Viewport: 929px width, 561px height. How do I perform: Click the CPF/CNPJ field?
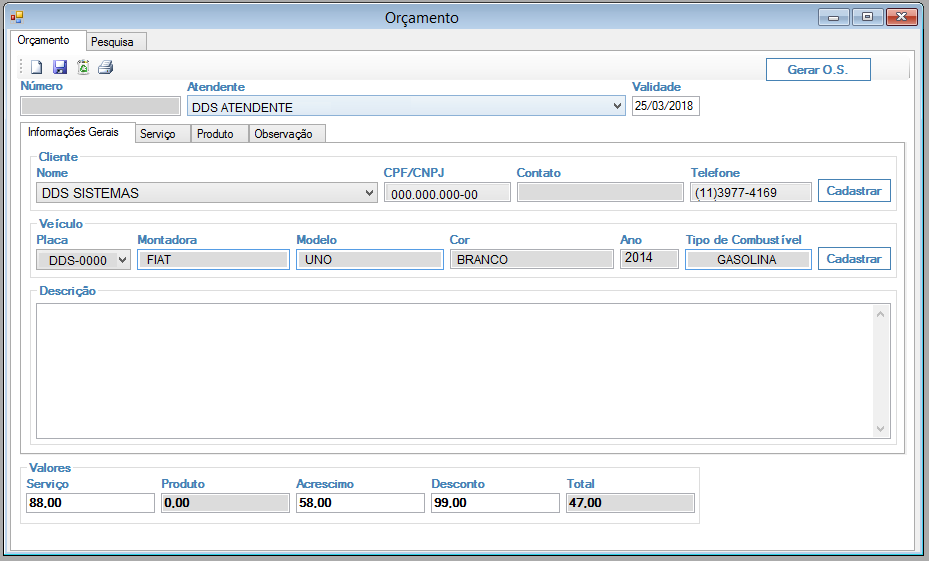(x=447, y=193)
